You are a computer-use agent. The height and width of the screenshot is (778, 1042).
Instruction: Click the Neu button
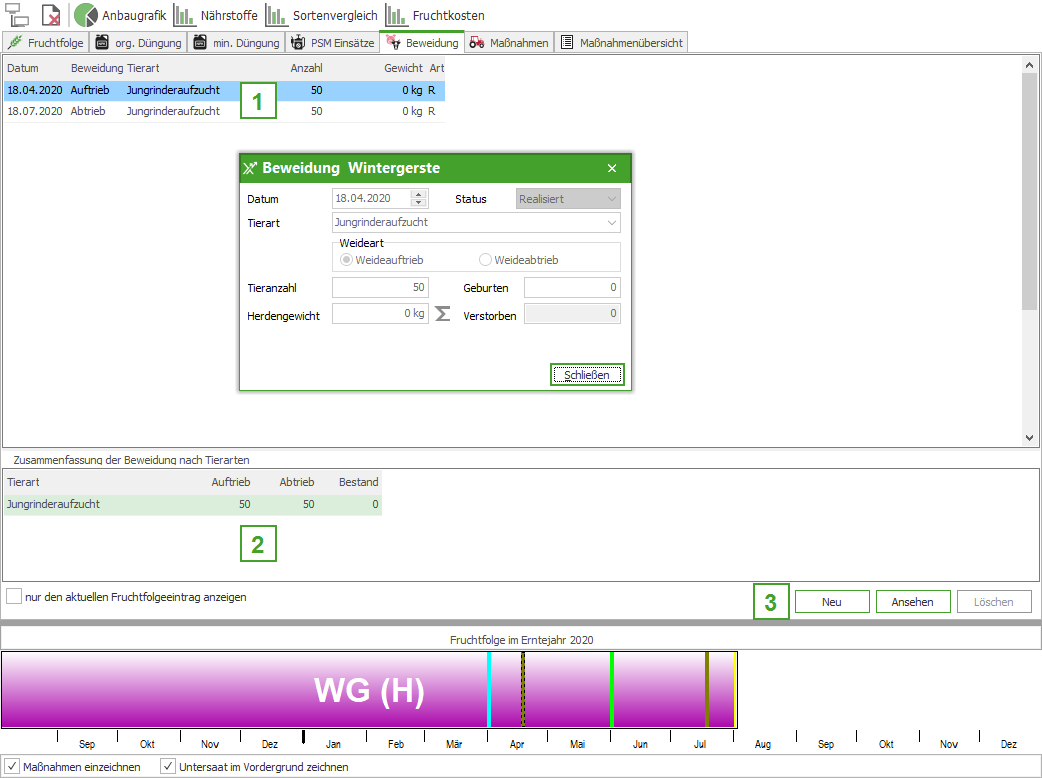click(831, 602)
